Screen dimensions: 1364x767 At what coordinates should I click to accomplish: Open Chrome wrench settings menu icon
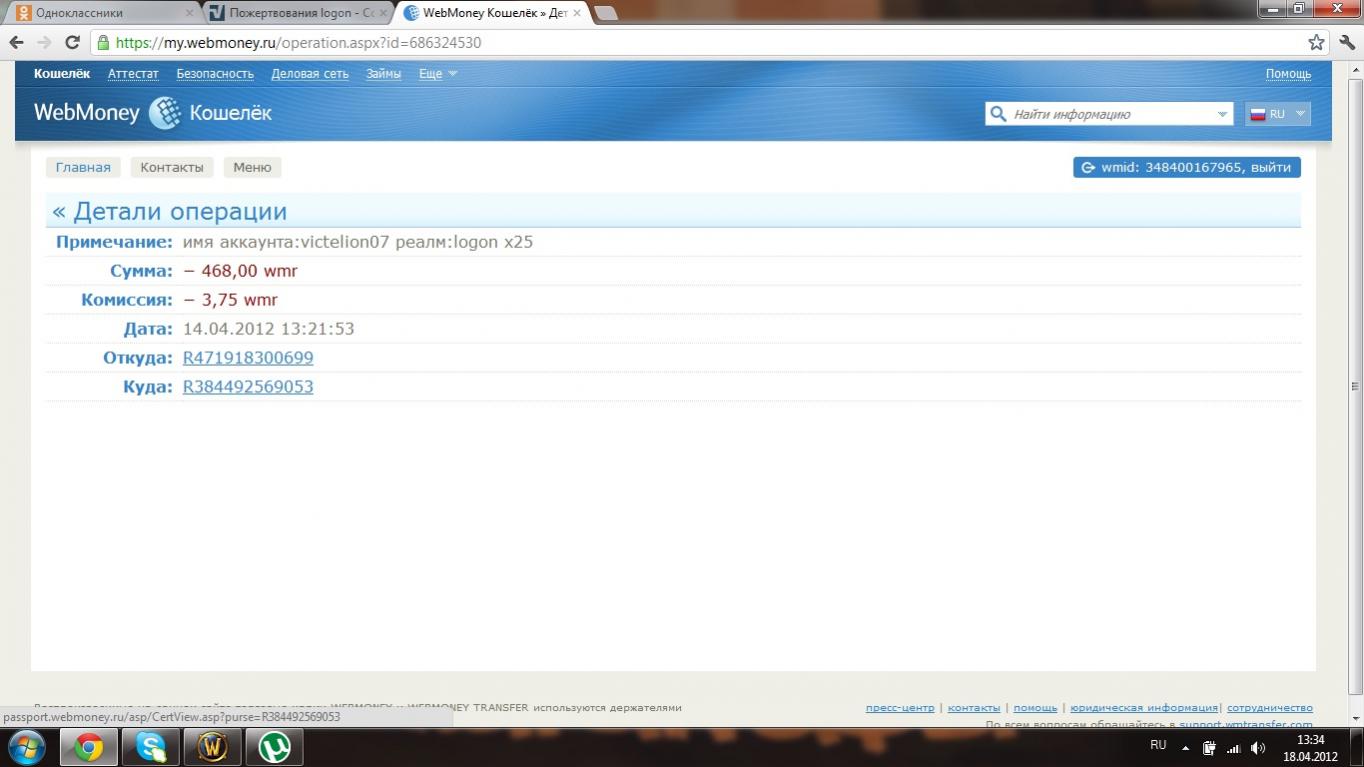coord(1345,42)
